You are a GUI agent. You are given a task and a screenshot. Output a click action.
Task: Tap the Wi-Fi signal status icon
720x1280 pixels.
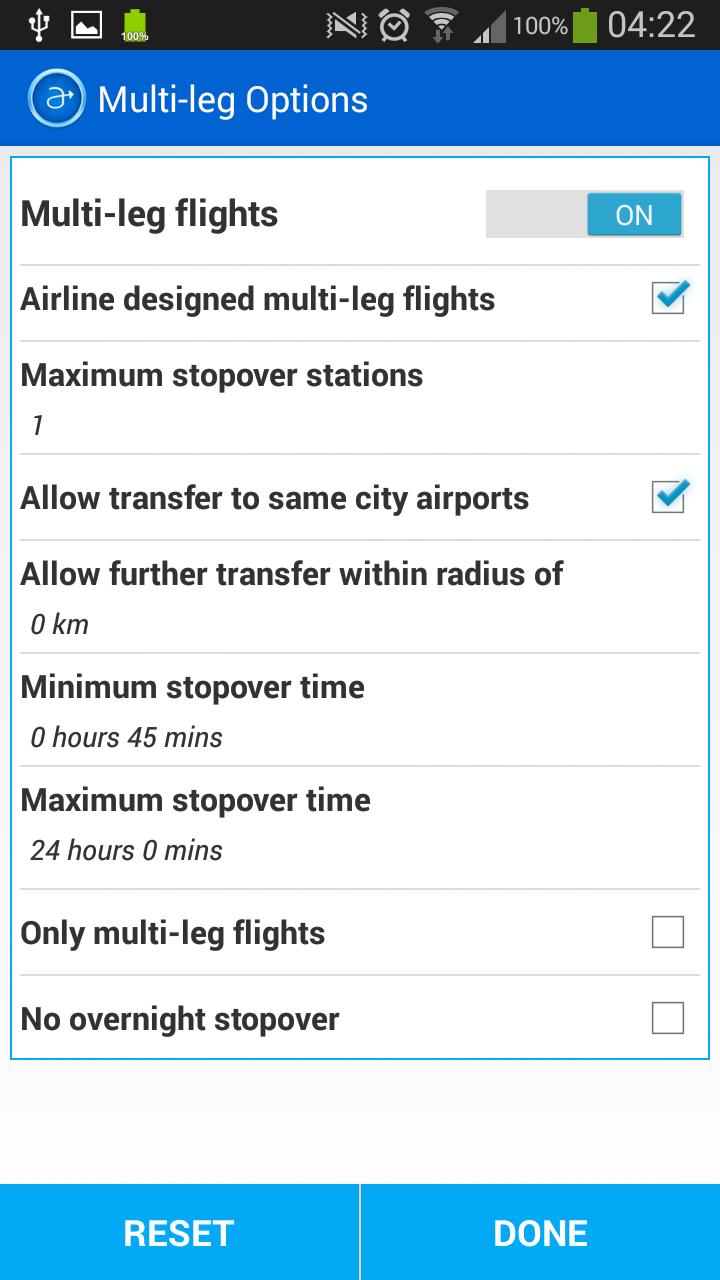pyautogui.click(x=440, y=25)
